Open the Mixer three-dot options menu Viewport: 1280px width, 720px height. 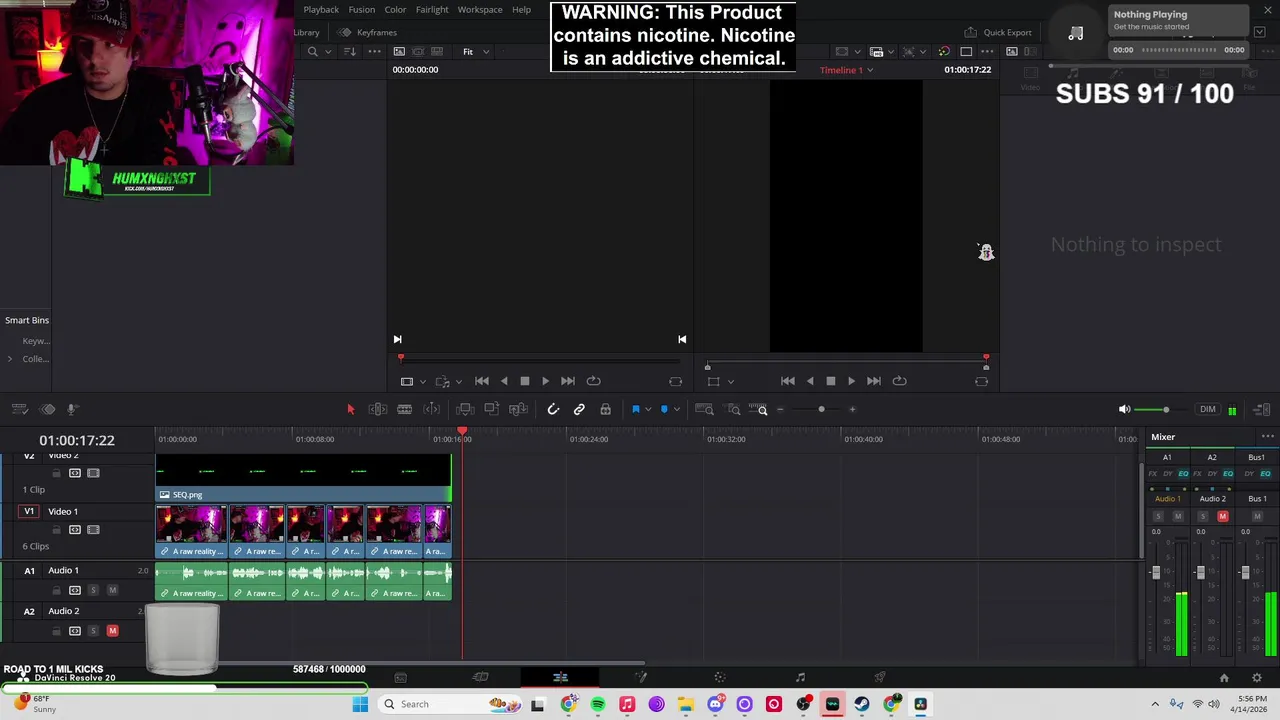click(1267, 437)
